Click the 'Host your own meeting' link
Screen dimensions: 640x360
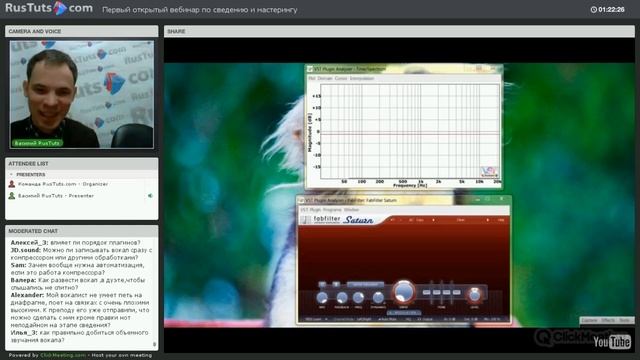click(x=122, y=355)
